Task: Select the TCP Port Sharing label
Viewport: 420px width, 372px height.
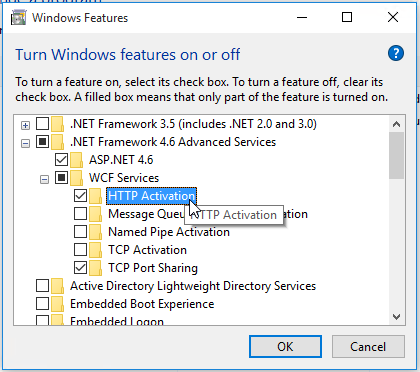Action: click(x=153, y=268)
